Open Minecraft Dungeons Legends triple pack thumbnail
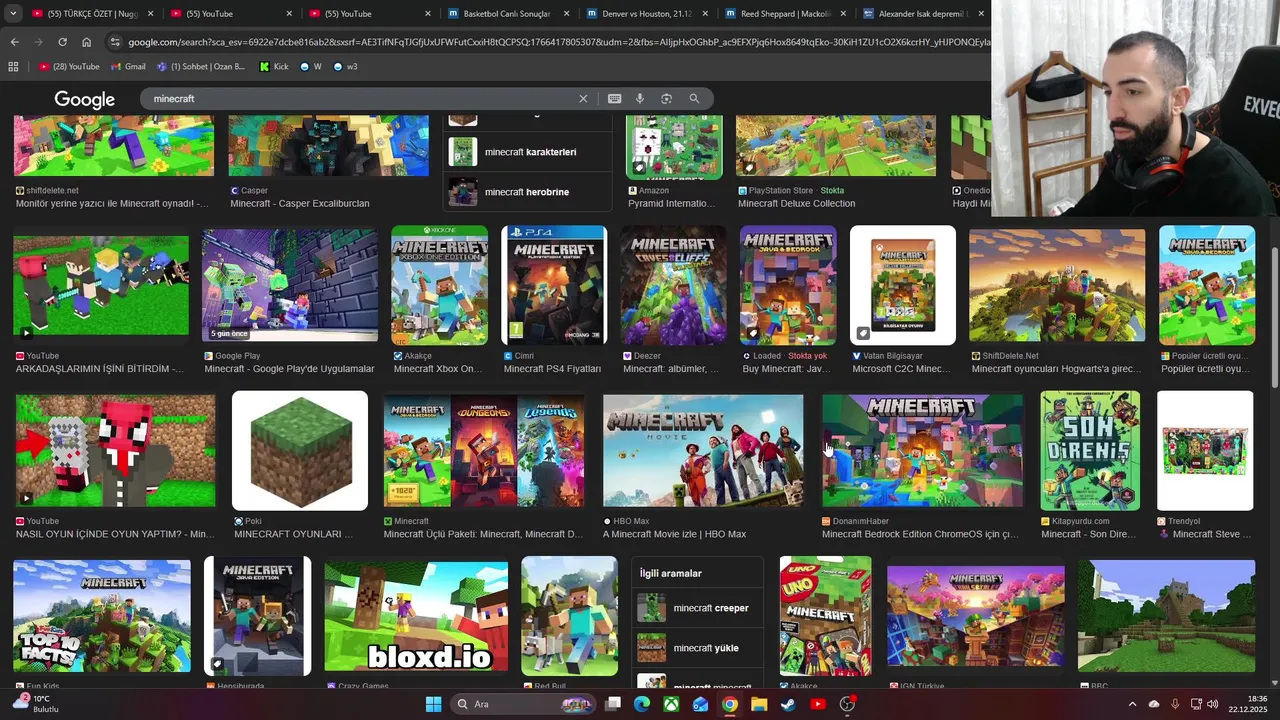This screenshot has height=720, width=1280. (x=484, y=451)
